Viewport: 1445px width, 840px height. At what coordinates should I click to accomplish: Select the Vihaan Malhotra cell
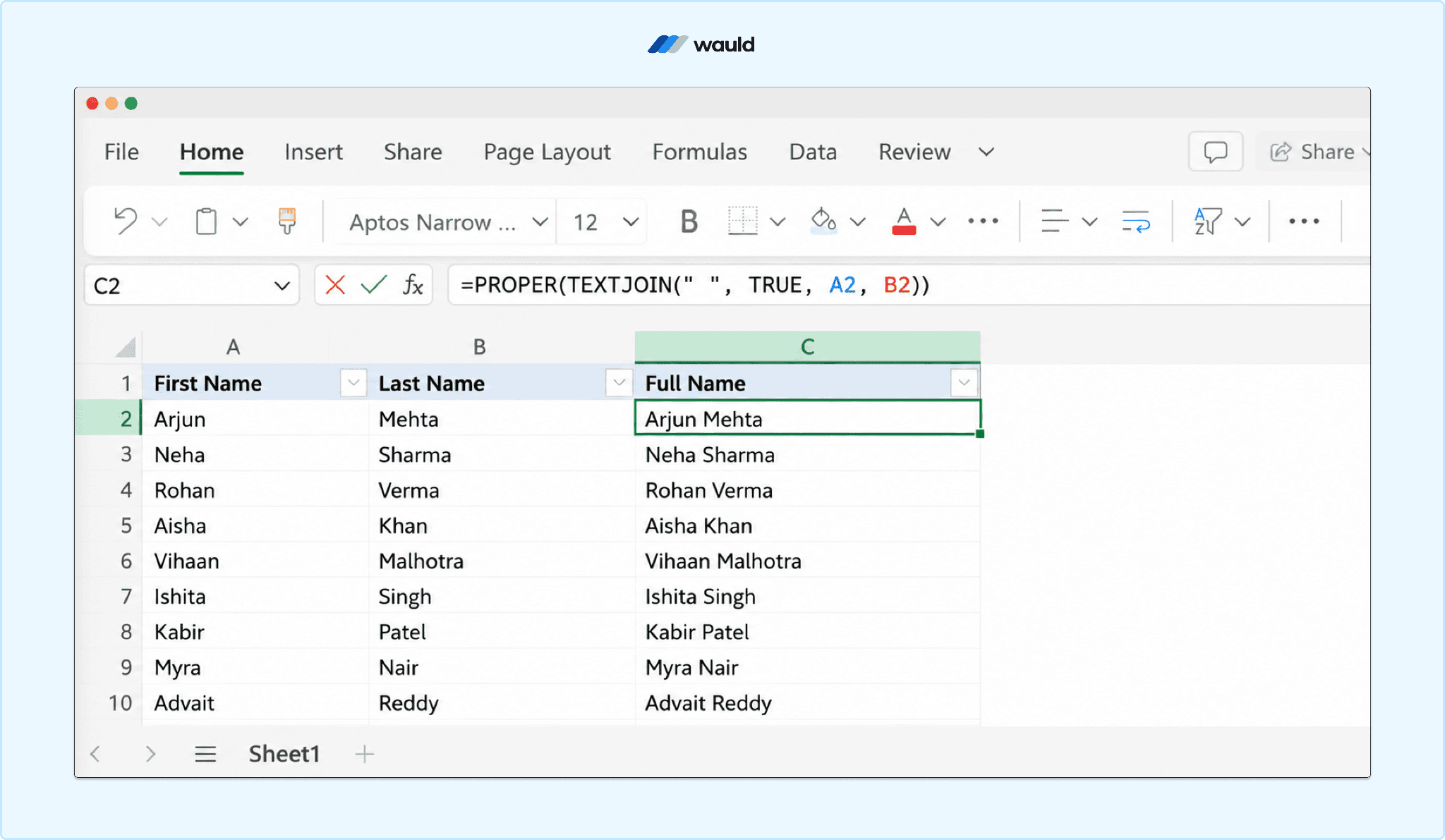click(x=807, y=560)
